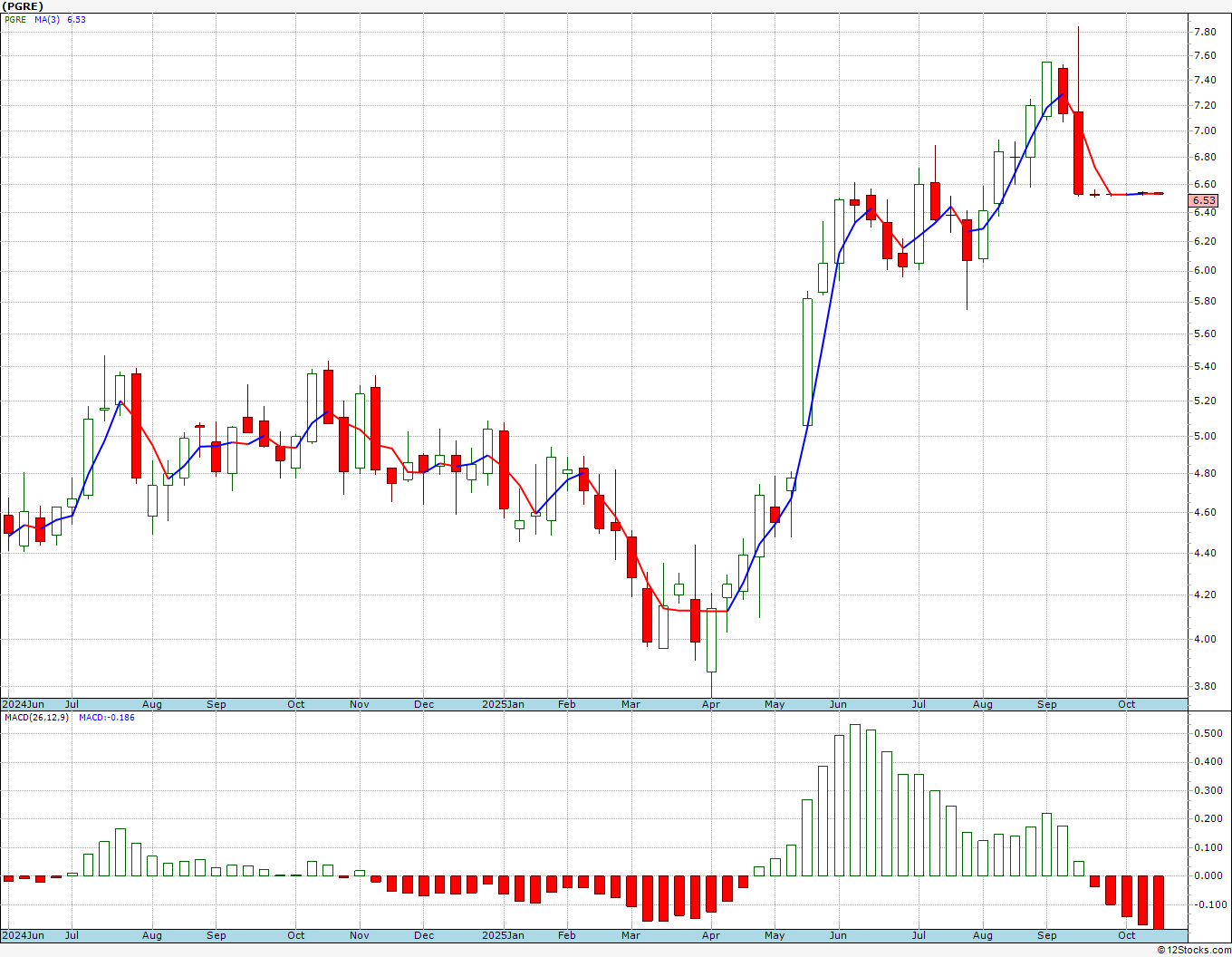Click the 5.00 price axis label
The image size is (1232, 957).
1205,436
